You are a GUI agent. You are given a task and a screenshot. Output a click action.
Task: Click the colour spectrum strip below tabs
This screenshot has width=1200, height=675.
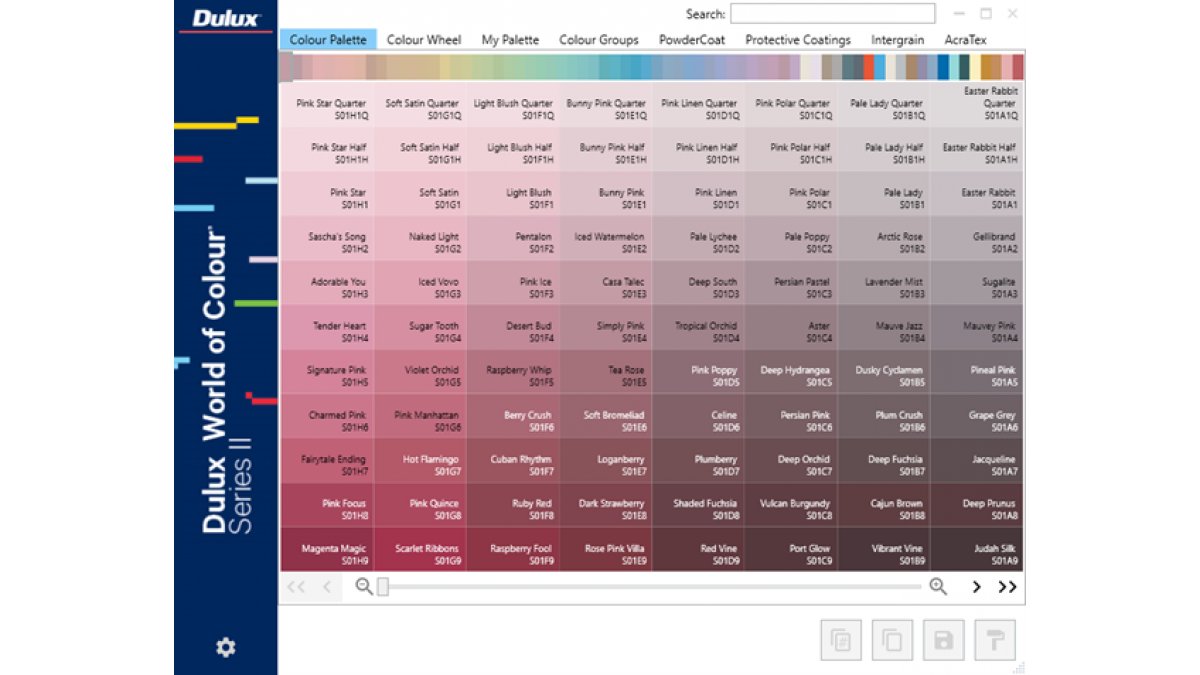click(652, 67)
